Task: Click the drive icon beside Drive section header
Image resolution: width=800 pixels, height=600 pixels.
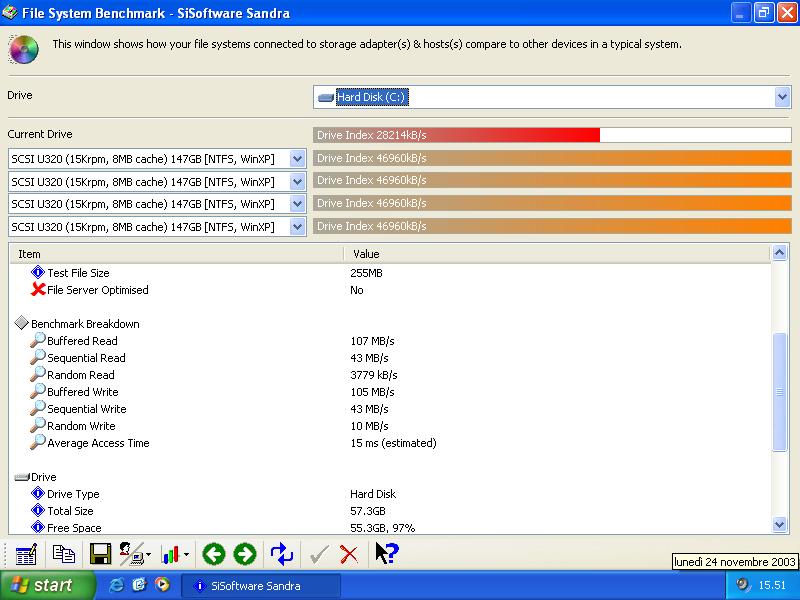Action: [x=22, y=477]
